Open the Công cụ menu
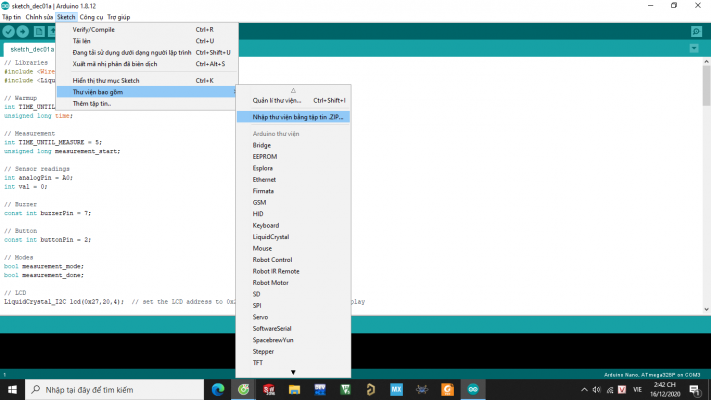The height and width of the screenshot is (400, 711). [91, 17]
